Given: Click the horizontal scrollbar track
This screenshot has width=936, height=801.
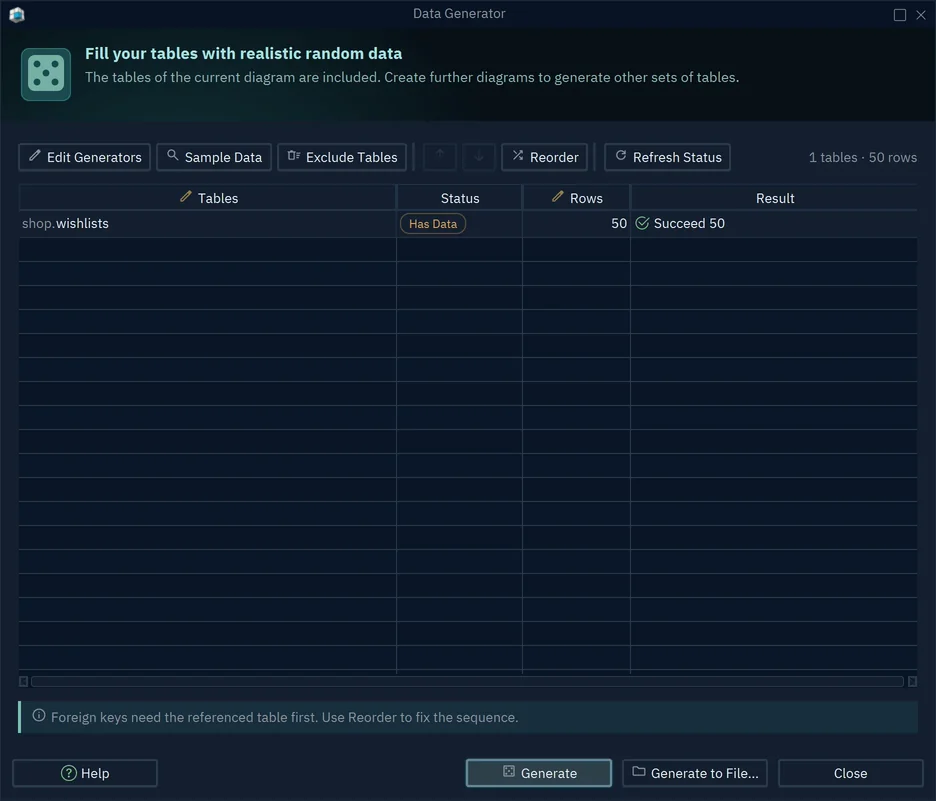Looking at the screenshot, I should click(x=467, y=681).
